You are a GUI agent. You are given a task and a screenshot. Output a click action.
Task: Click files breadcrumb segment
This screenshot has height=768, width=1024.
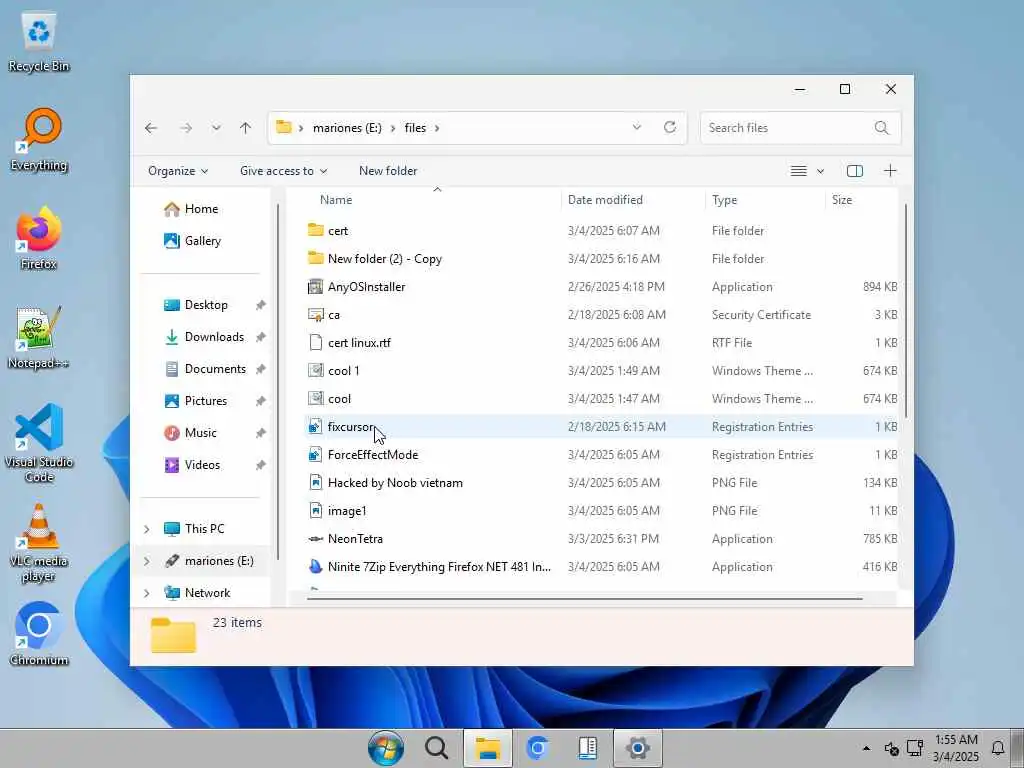[x=415, y=128]
